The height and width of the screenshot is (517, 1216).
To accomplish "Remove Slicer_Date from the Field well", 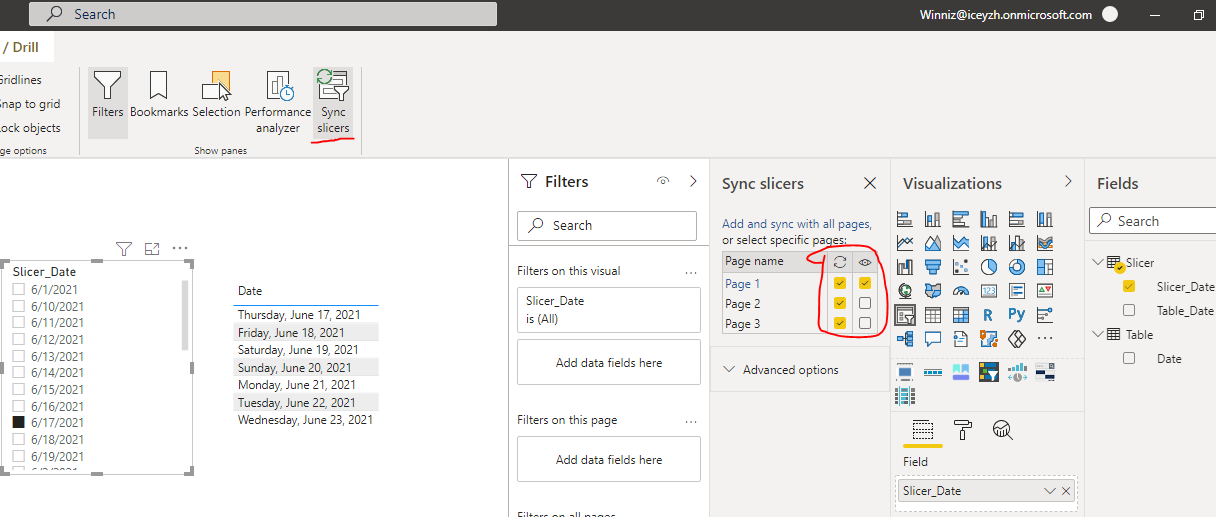I will coord(1066,491).
